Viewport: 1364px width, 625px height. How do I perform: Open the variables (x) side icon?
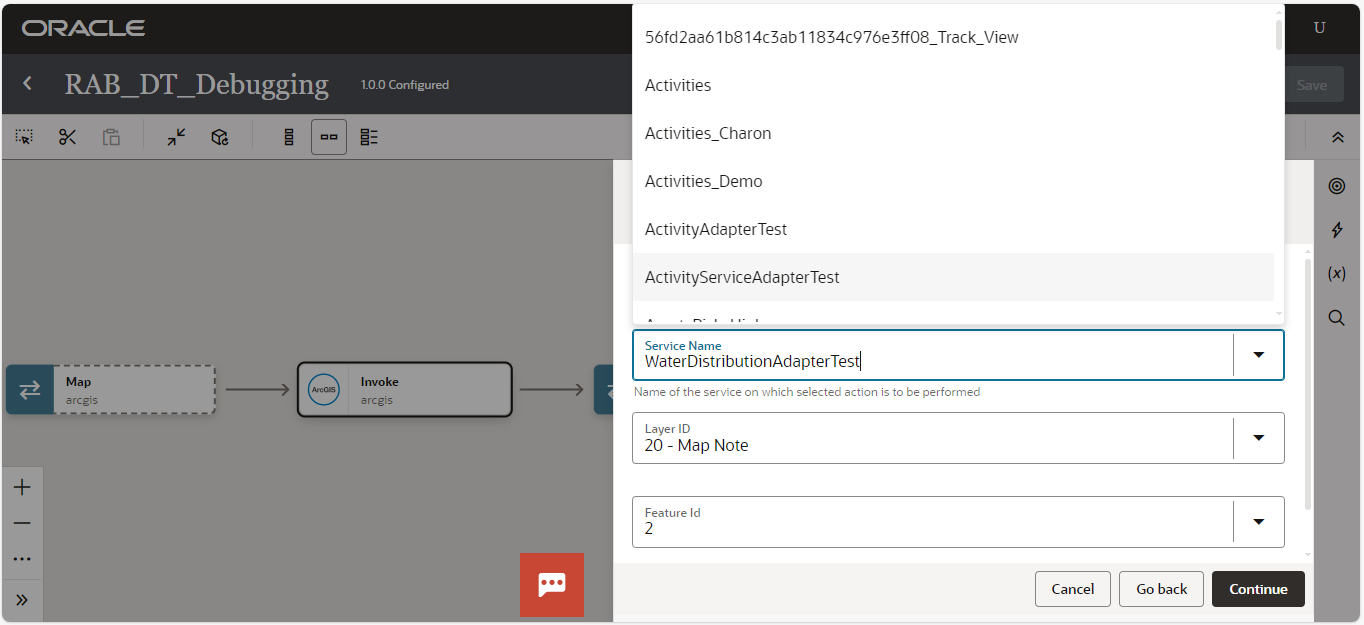pyautogui.click(x=1337, y=274)
